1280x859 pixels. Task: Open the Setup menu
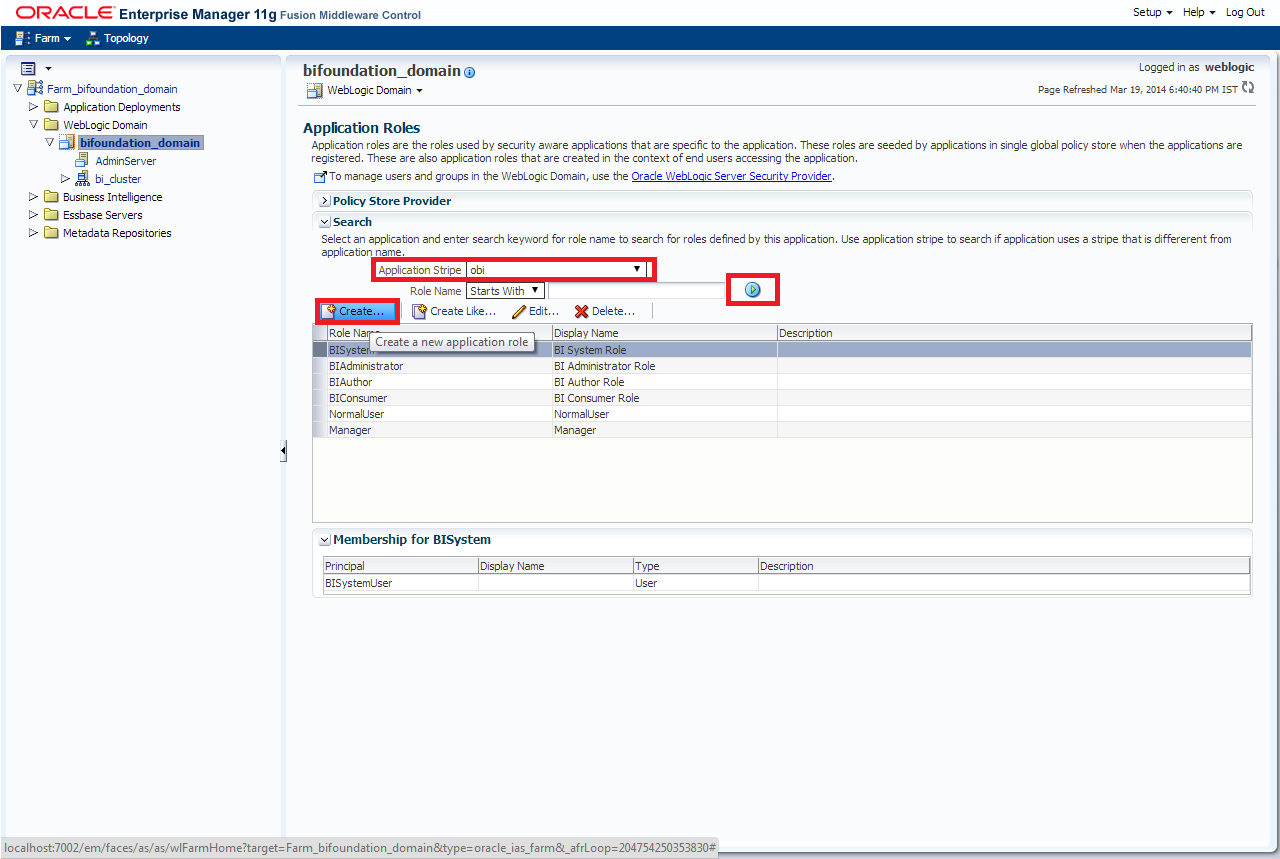coord(1152,12)
